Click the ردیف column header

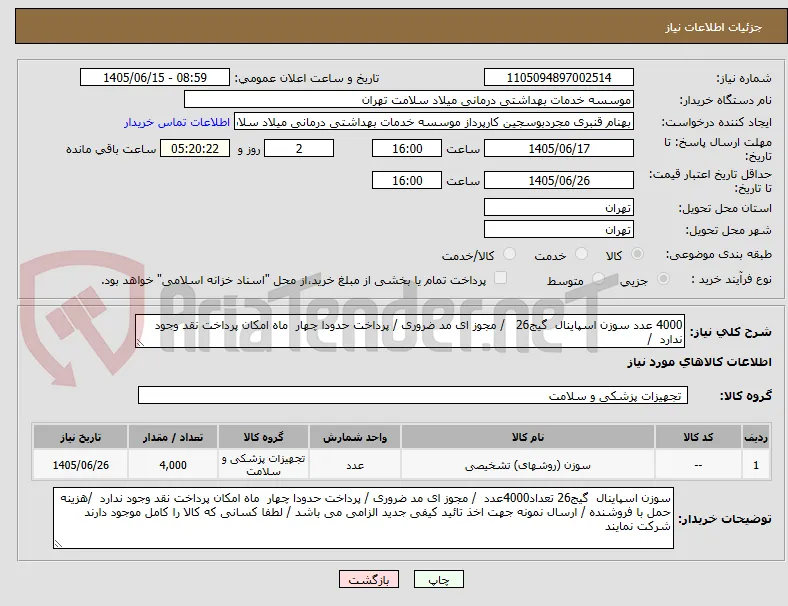tap(756, 437)
